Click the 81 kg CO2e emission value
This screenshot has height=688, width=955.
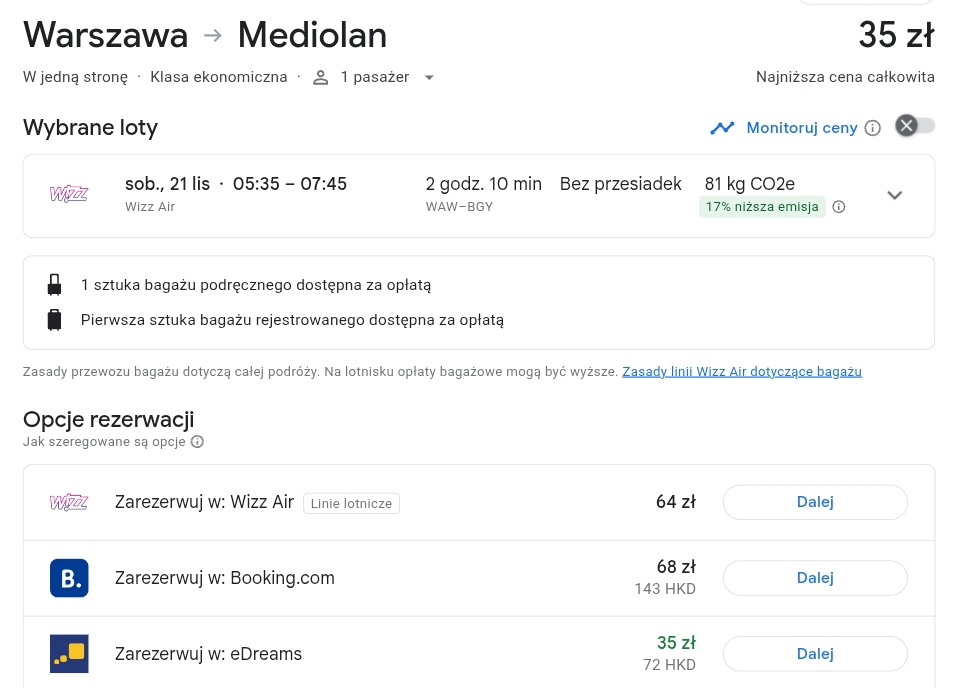click(x=750, y=184)
